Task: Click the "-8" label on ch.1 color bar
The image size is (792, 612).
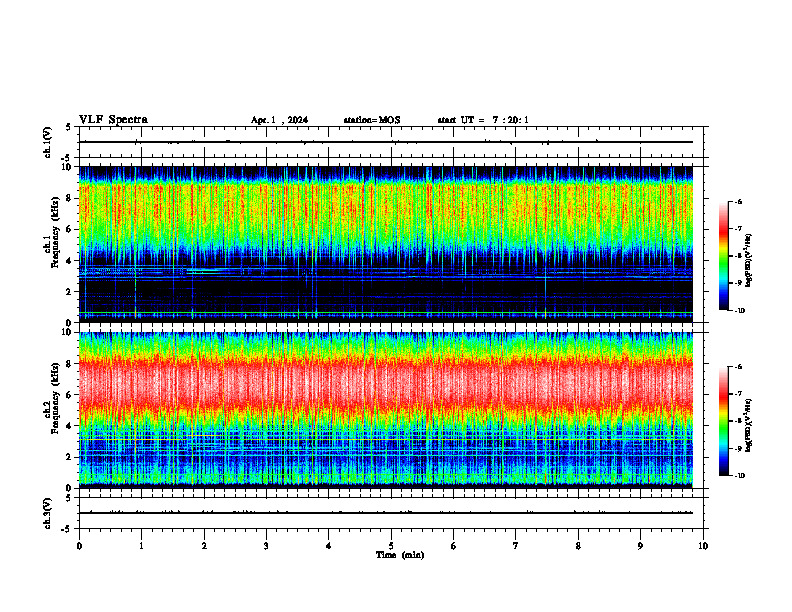Action: click(x=739, y=256)
